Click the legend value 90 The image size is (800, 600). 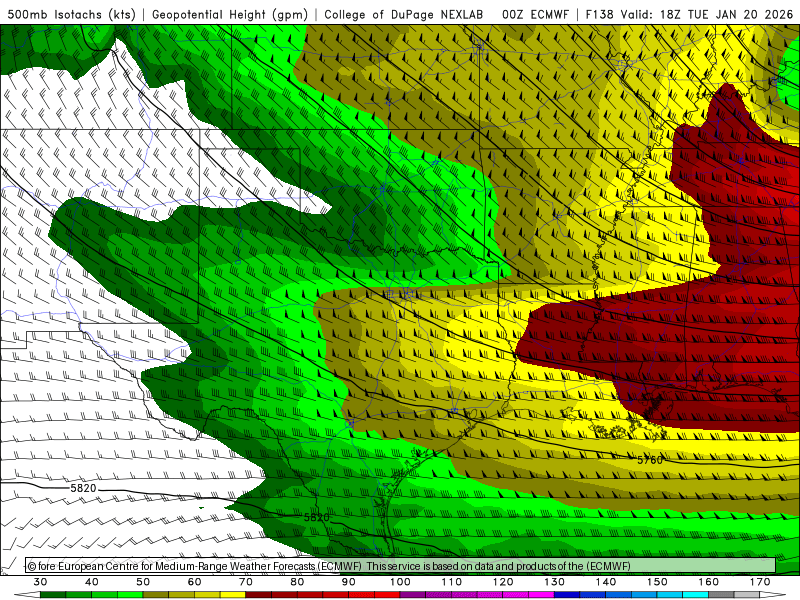tap(348, 582)
